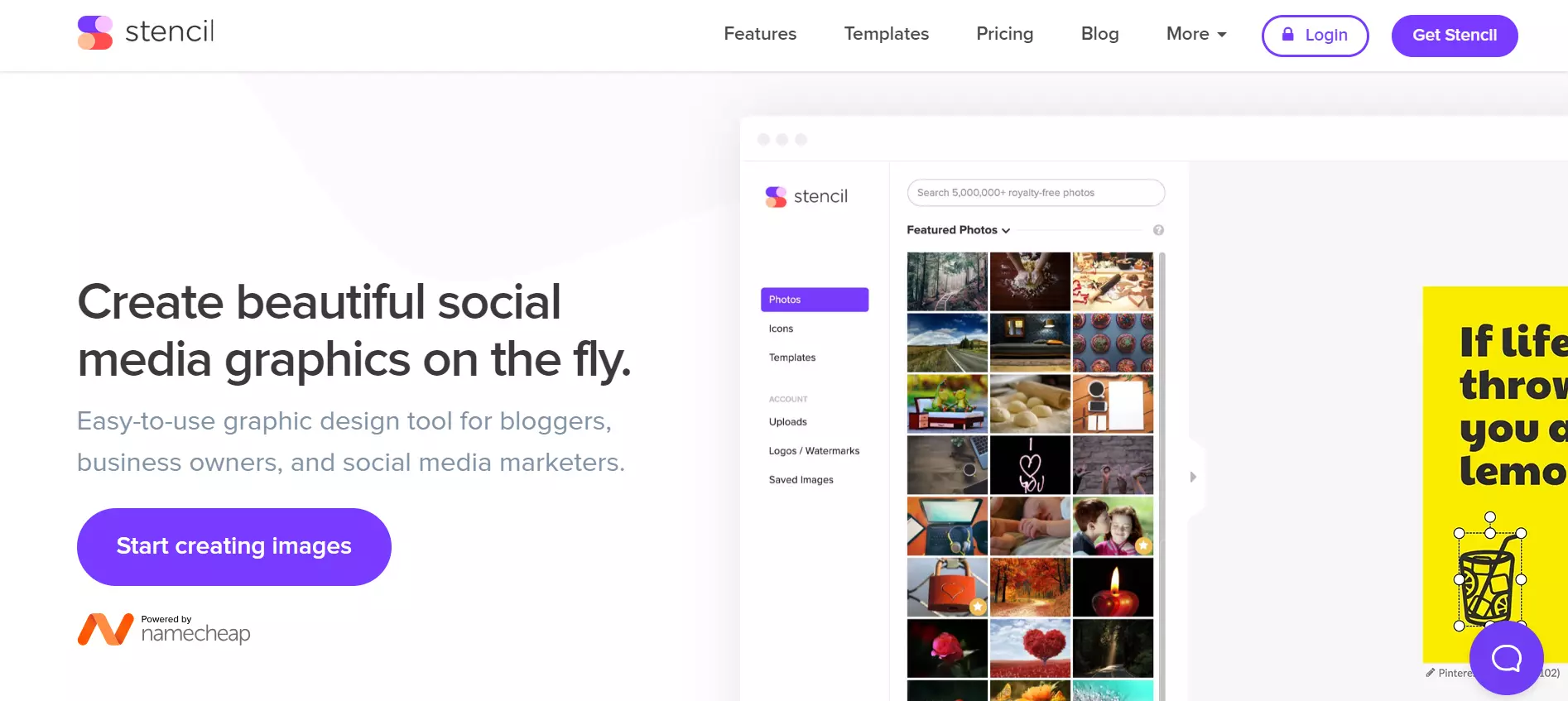
Task: Expand the More dropdown menu
Action: coord(1196,34)
